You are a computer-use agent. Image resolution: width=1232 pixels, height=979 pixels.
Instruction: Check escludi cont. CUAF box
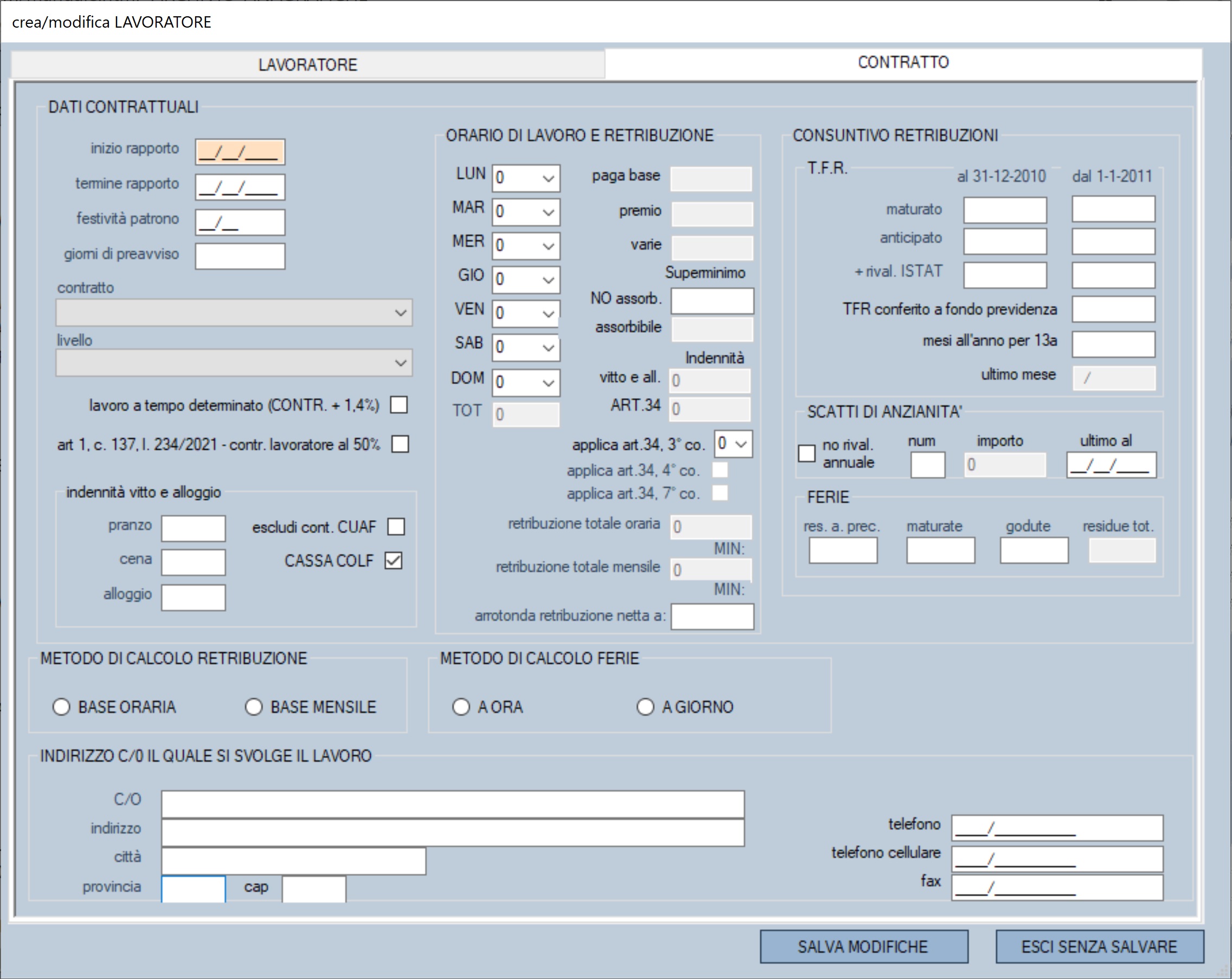[396, 526]
